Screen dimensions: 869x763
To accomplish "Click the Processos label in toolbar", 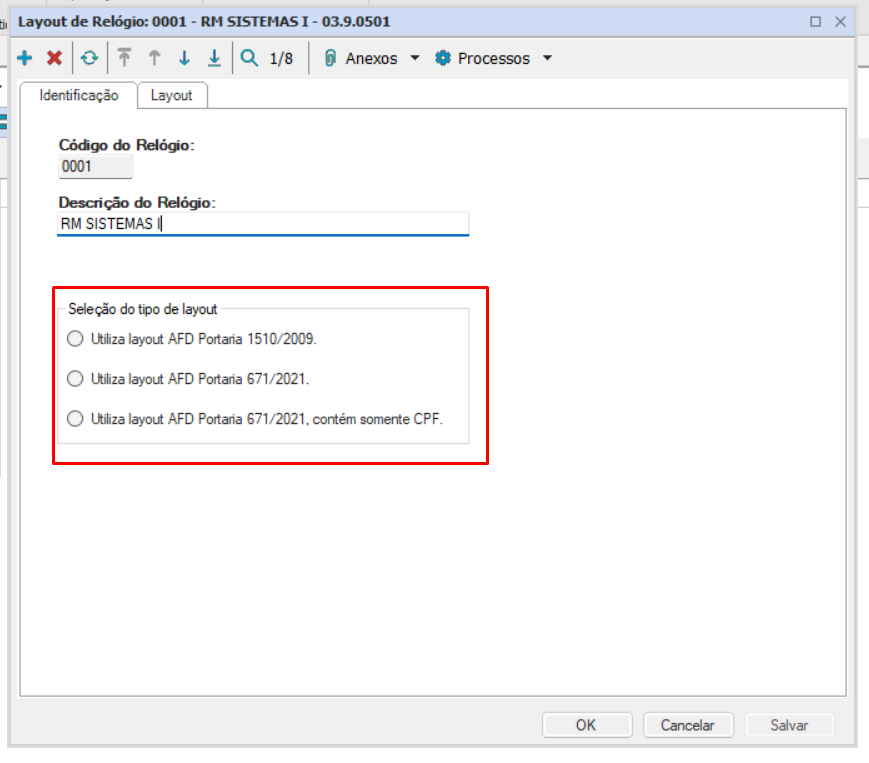I will tap(494, 58).
